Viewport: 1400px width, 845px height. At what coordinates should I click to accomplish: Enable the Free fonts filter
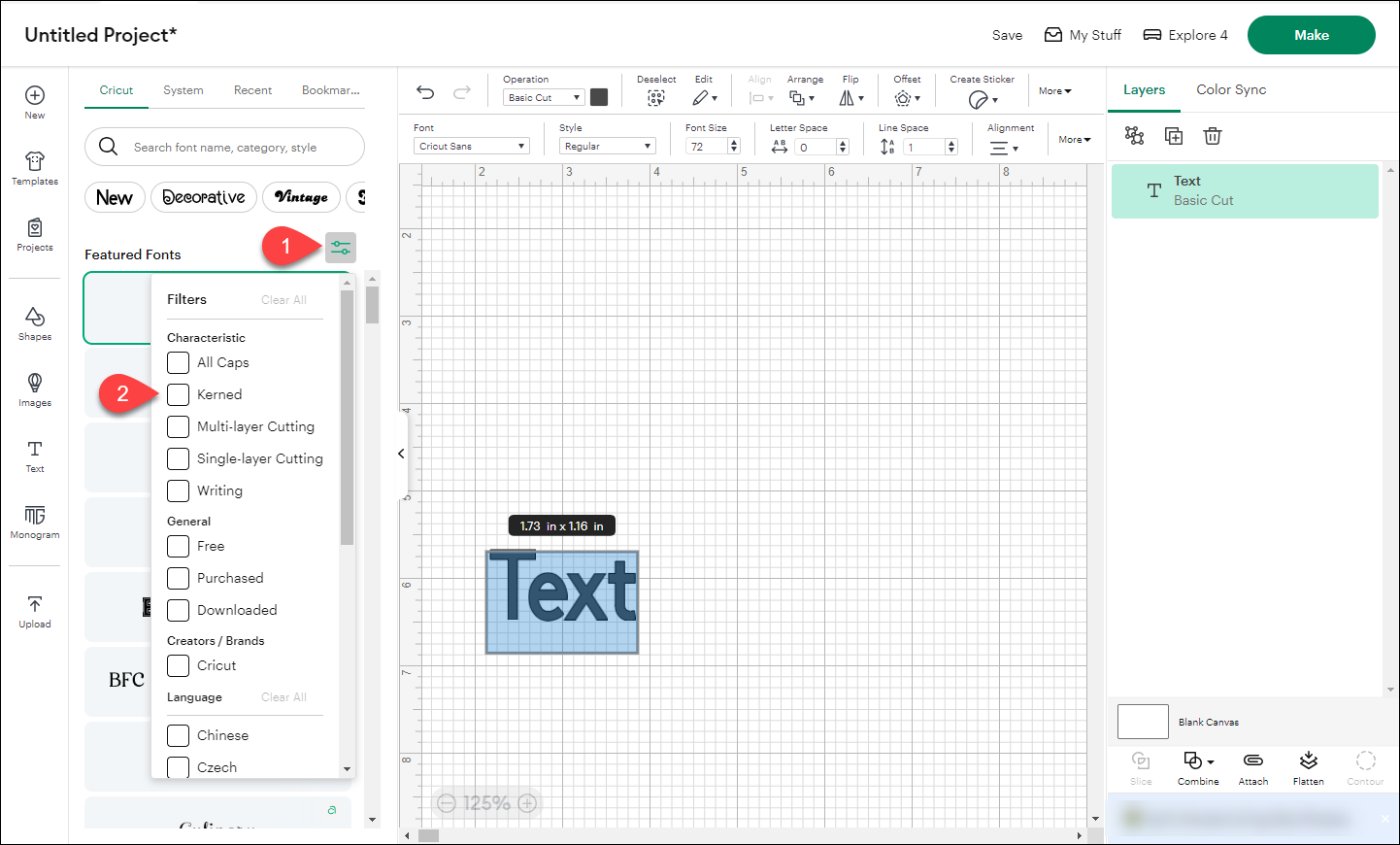[x=178, y=546]
